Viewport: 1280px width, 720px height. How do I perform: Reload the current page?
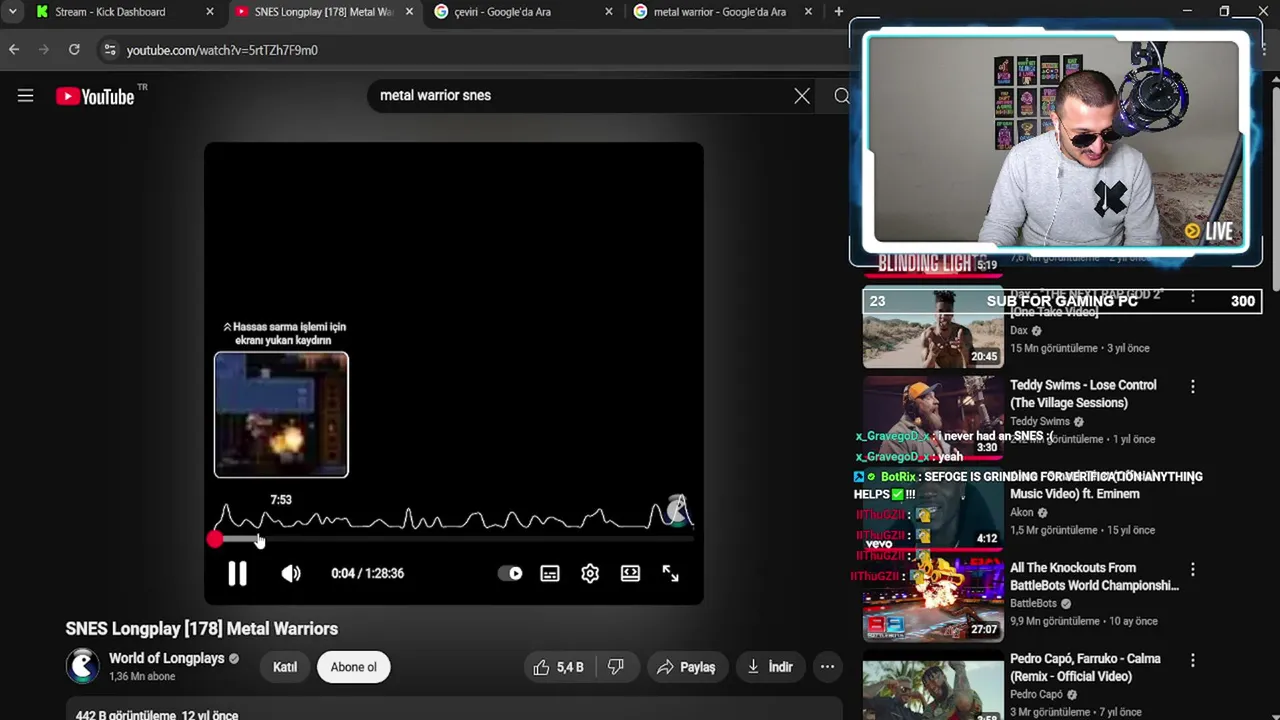74,49
